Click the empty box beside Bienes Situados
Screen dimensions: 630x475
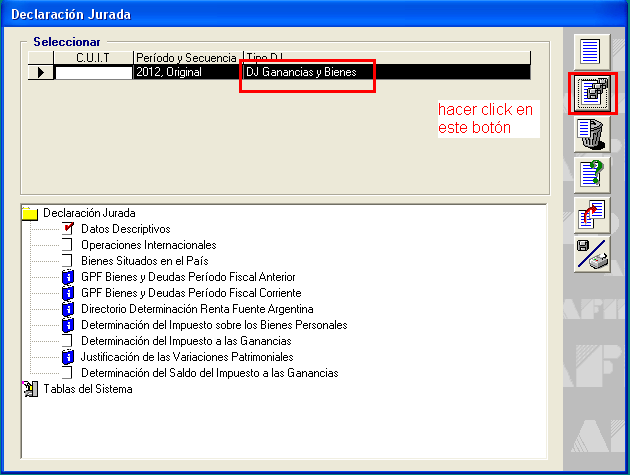click(68, 261)
